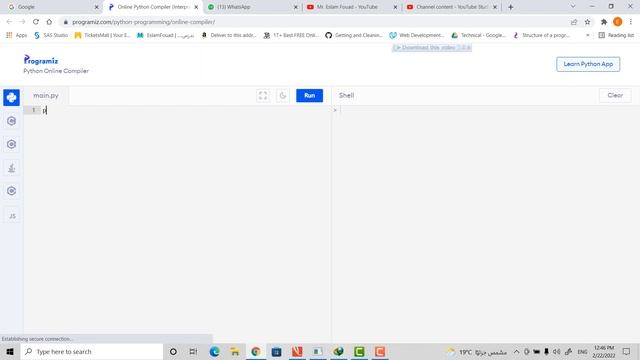640x360 pixels.
Task: Toggle fullscreen editor icon
Action: coord(263,96)
